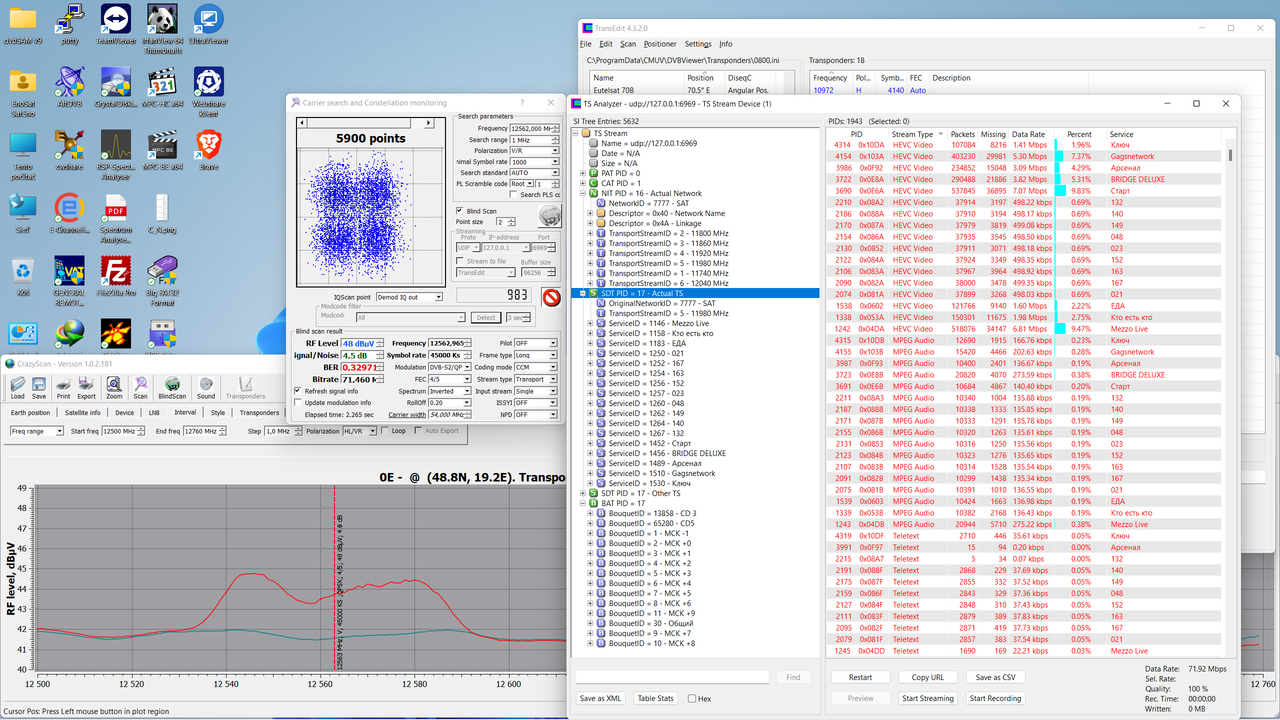Click the Export icon in CrazyScan toolbar
The height and width of the screenshot is (720, 1280).
click(x=86, y=386)
